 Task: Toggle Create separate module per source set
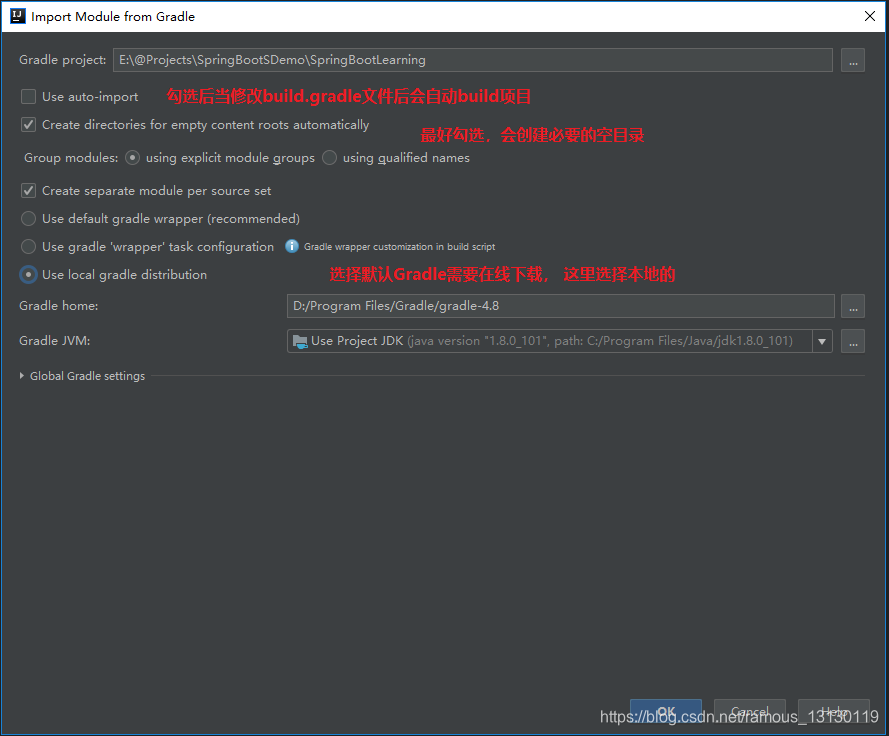tap(28, 191)
